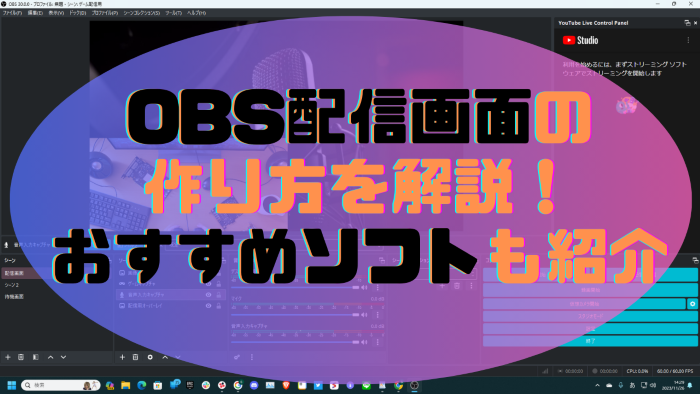Toggle visibility of ゲームキャプチャ source
700x394 pixels.
point(208,284)
